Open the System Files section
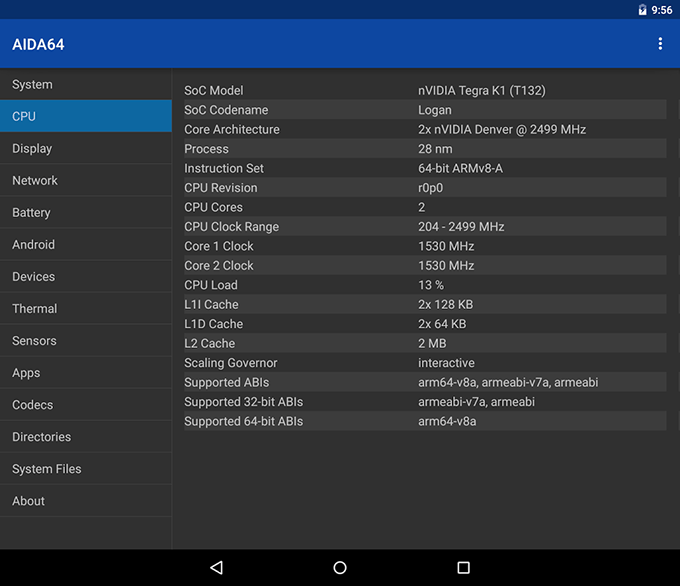680x586 pixels. coord(86,469)
